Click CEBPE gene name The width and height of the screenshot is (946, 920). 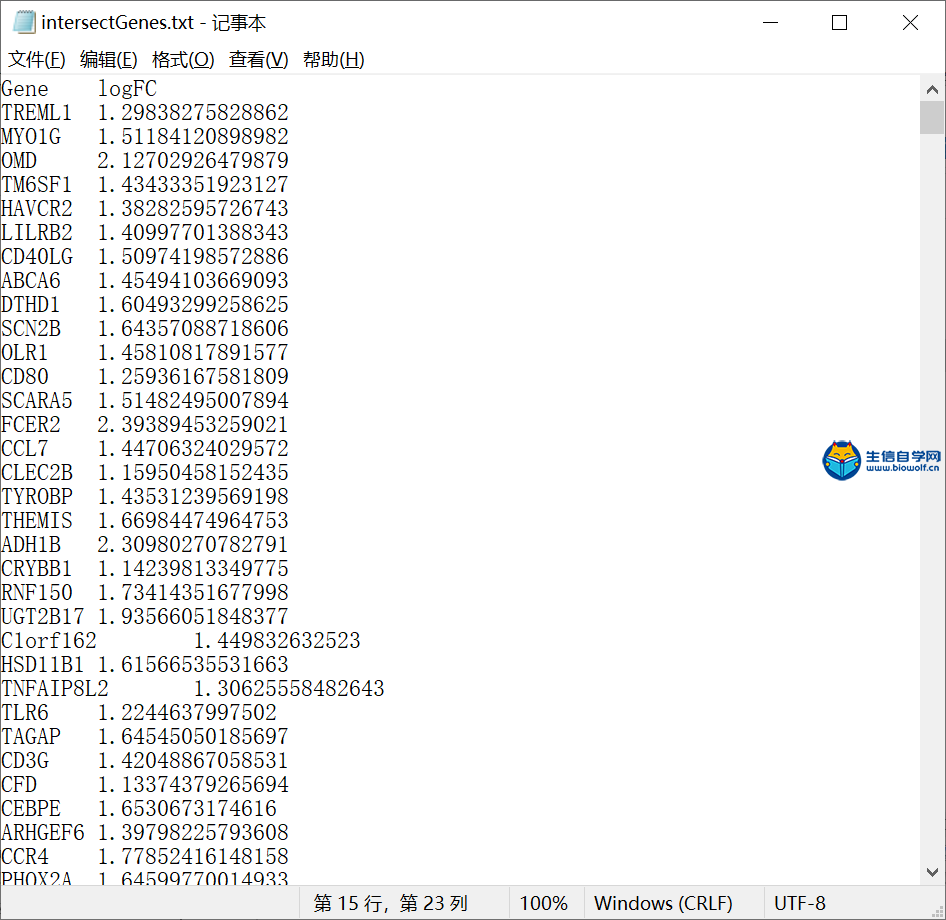click(x=31, y=809)
